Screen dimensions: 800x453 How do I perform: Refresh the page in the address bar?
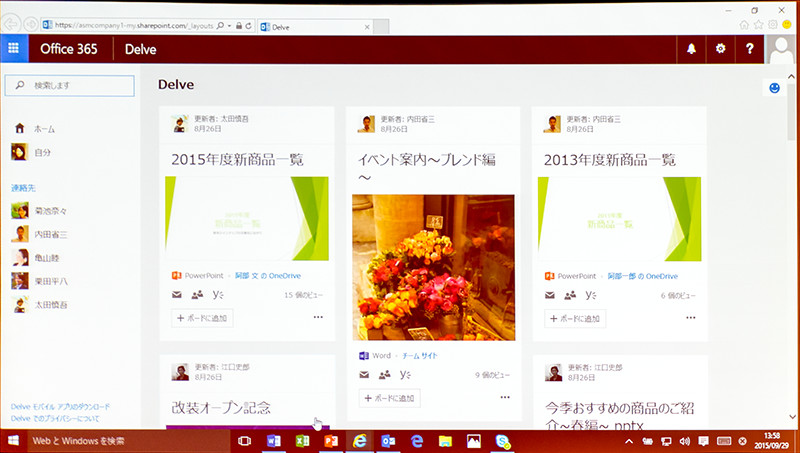click(248, 26)
